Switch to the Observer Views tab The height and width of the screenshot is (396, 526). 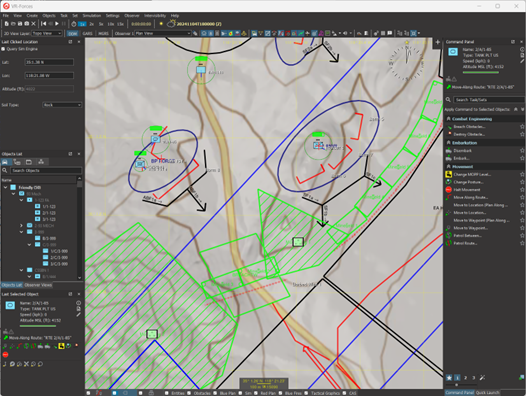point(38,285)
